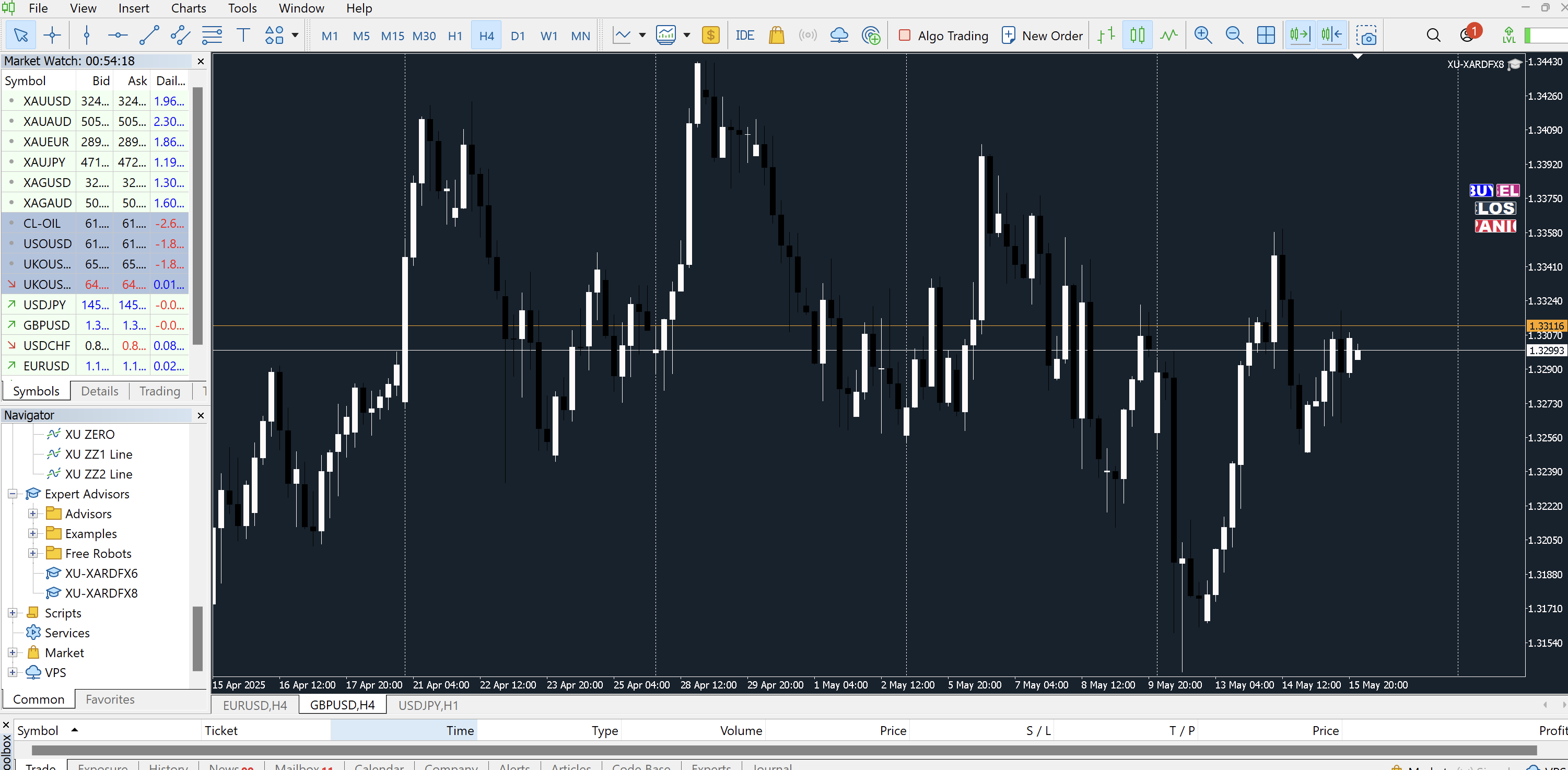Select the D1 timeframe button
The image size is (1568, 770).
point(518,36)
